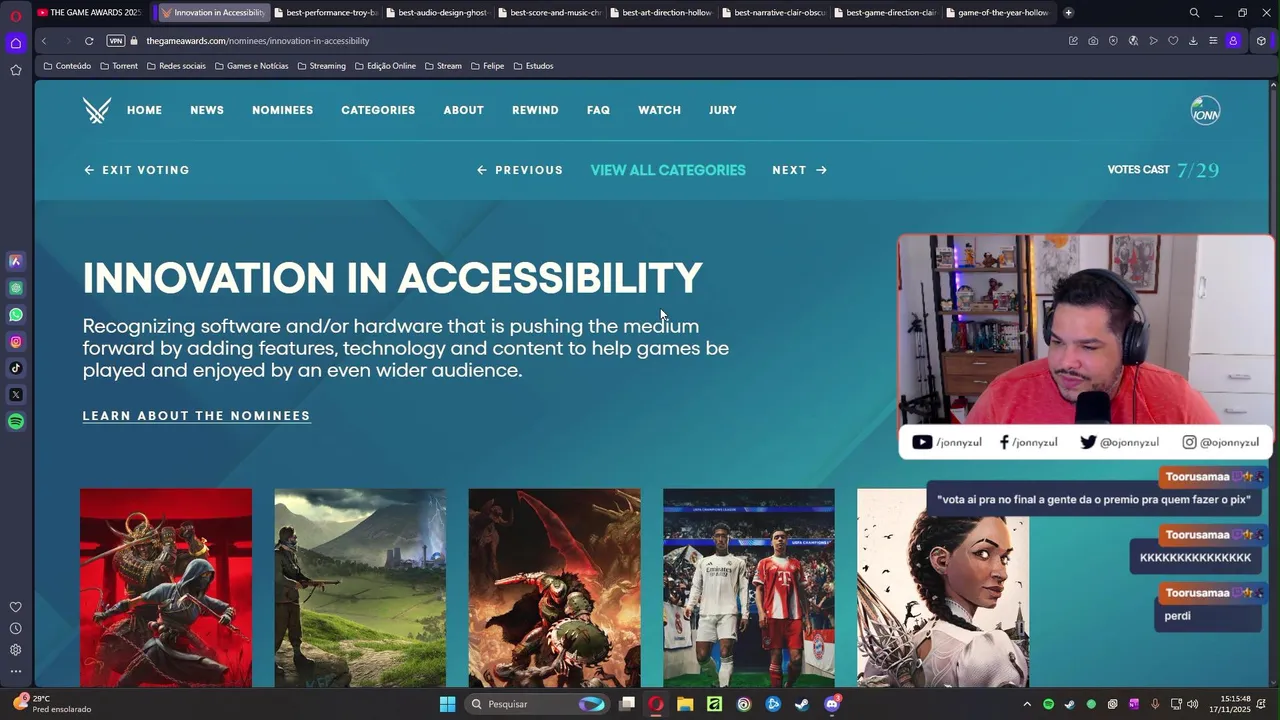Toggle the VPN badge in the address bar
1280x720 pixels.
pos(116,41)
